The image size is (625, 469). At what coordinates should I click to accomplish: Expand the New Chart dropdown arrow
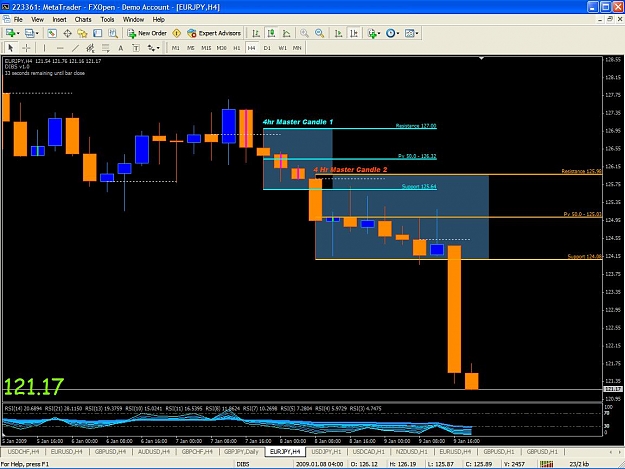coord(18,33)
